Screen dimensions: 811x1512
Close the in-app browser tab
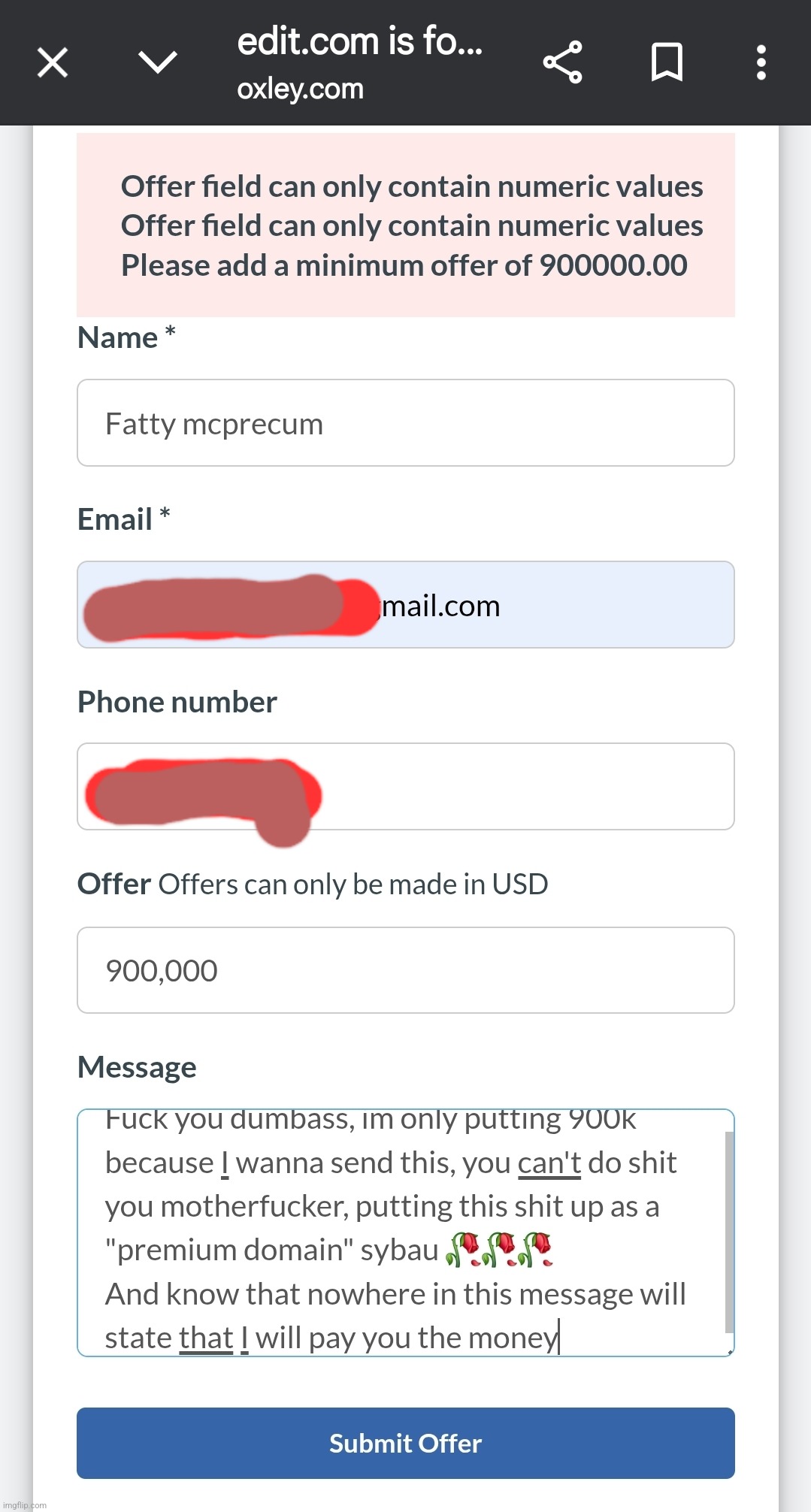pos(53,62)
